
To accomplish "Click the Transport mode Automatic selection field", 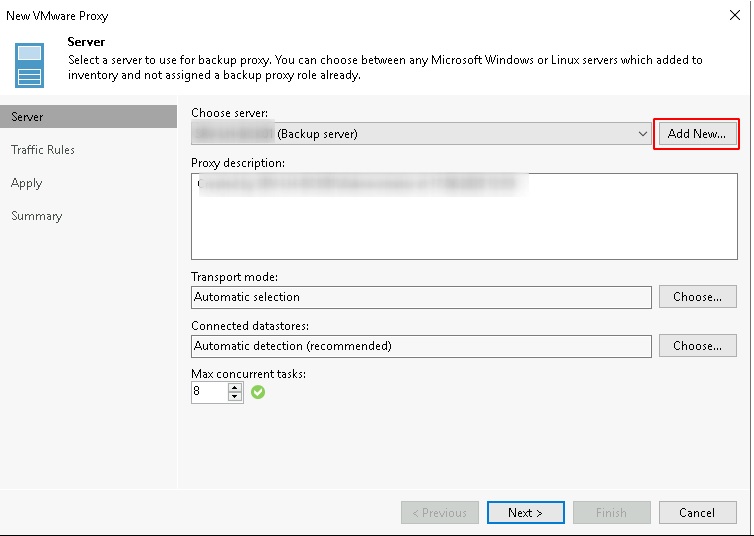I will 421,297.
